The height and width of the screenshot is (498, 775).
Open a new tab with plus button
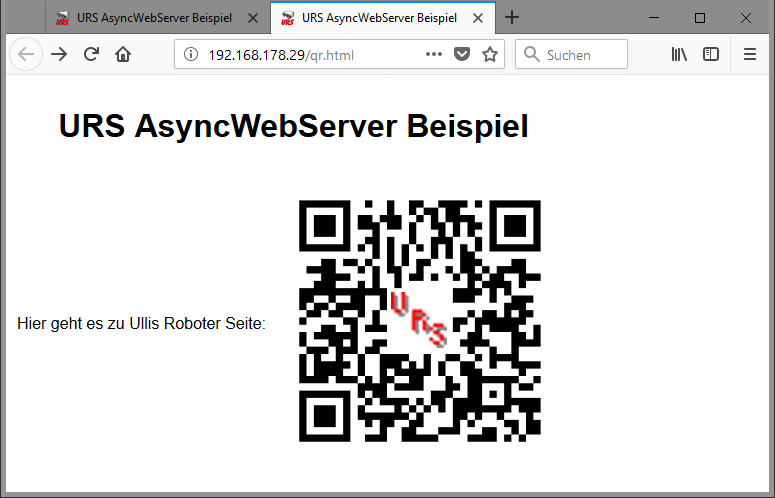512,18
